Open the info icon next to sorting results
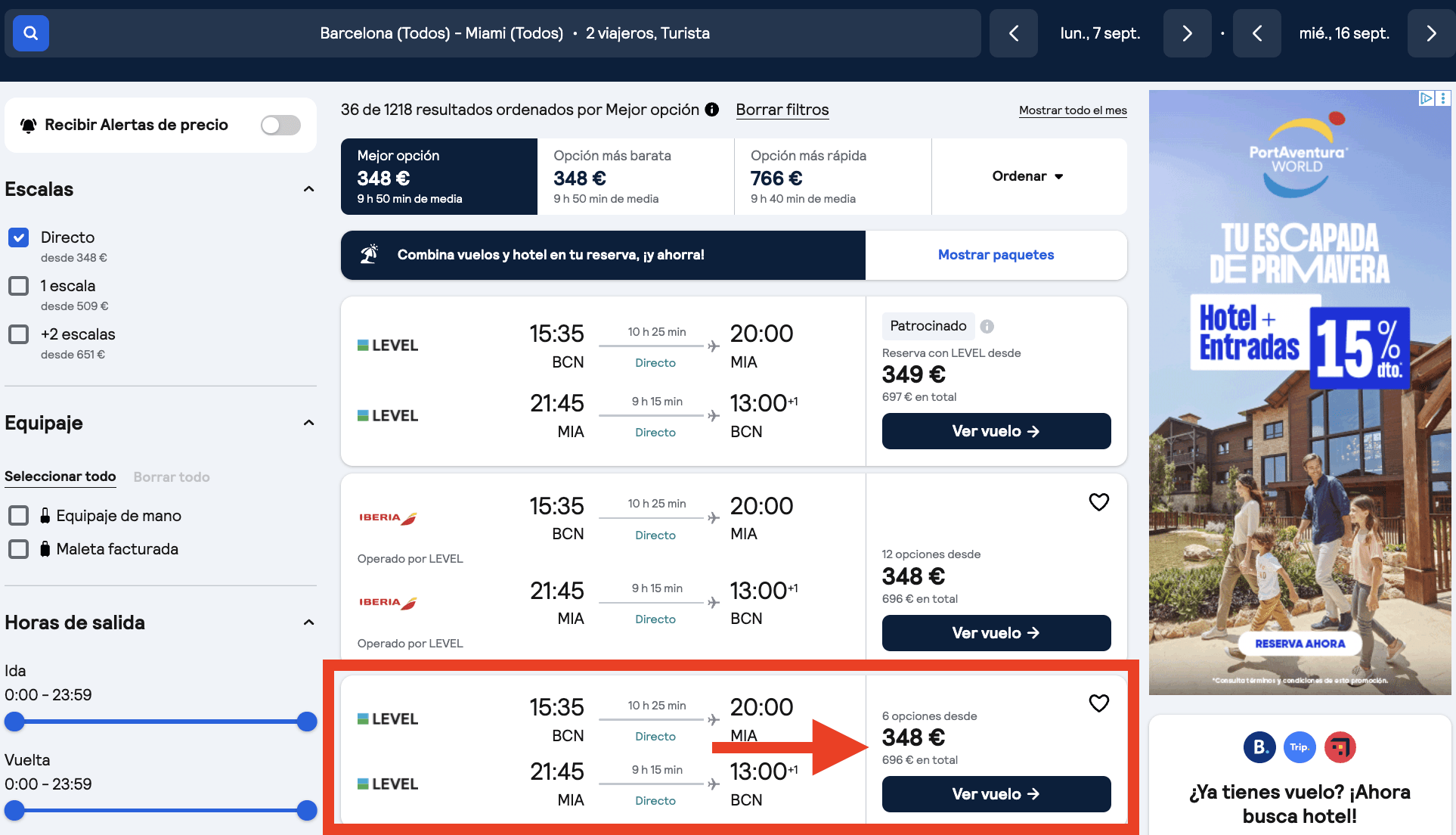The height and width of the screenshot is (835, 1456). click(x=711, y=110)
